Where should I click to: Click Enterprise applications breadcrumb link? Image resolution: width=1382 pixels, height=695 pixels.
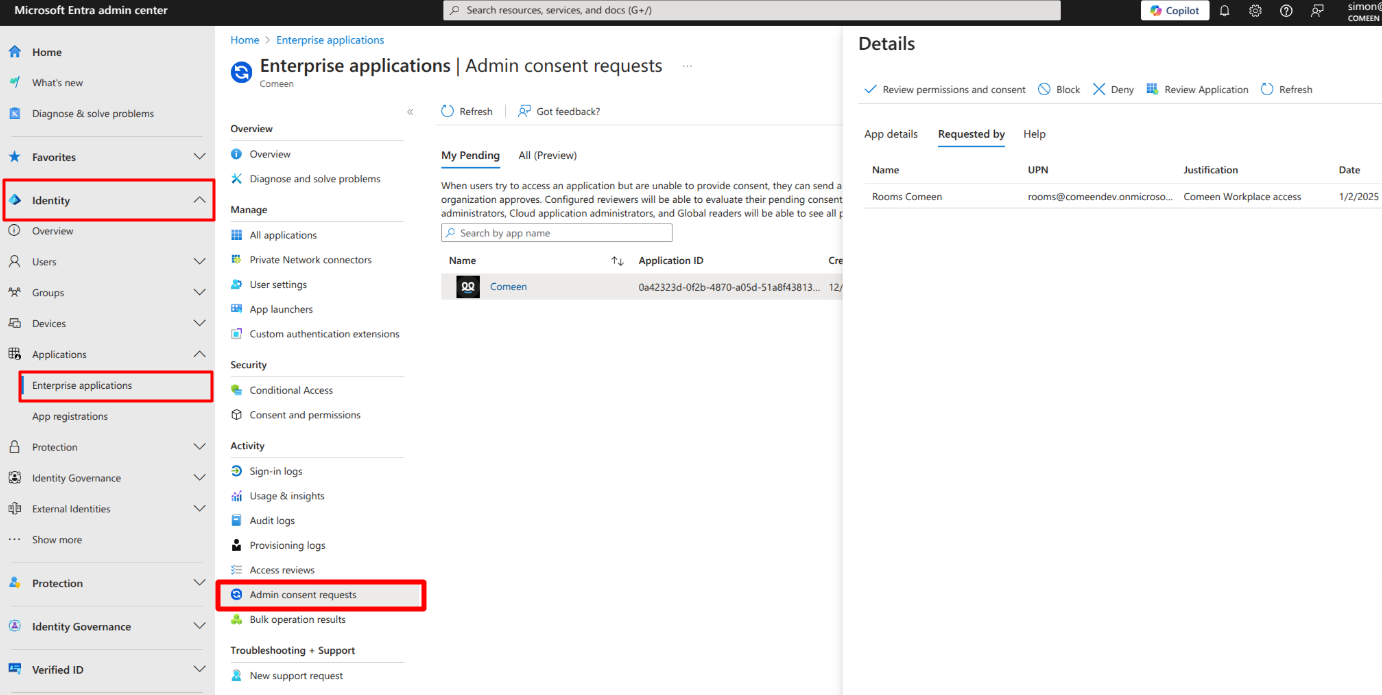coord(330,40)
